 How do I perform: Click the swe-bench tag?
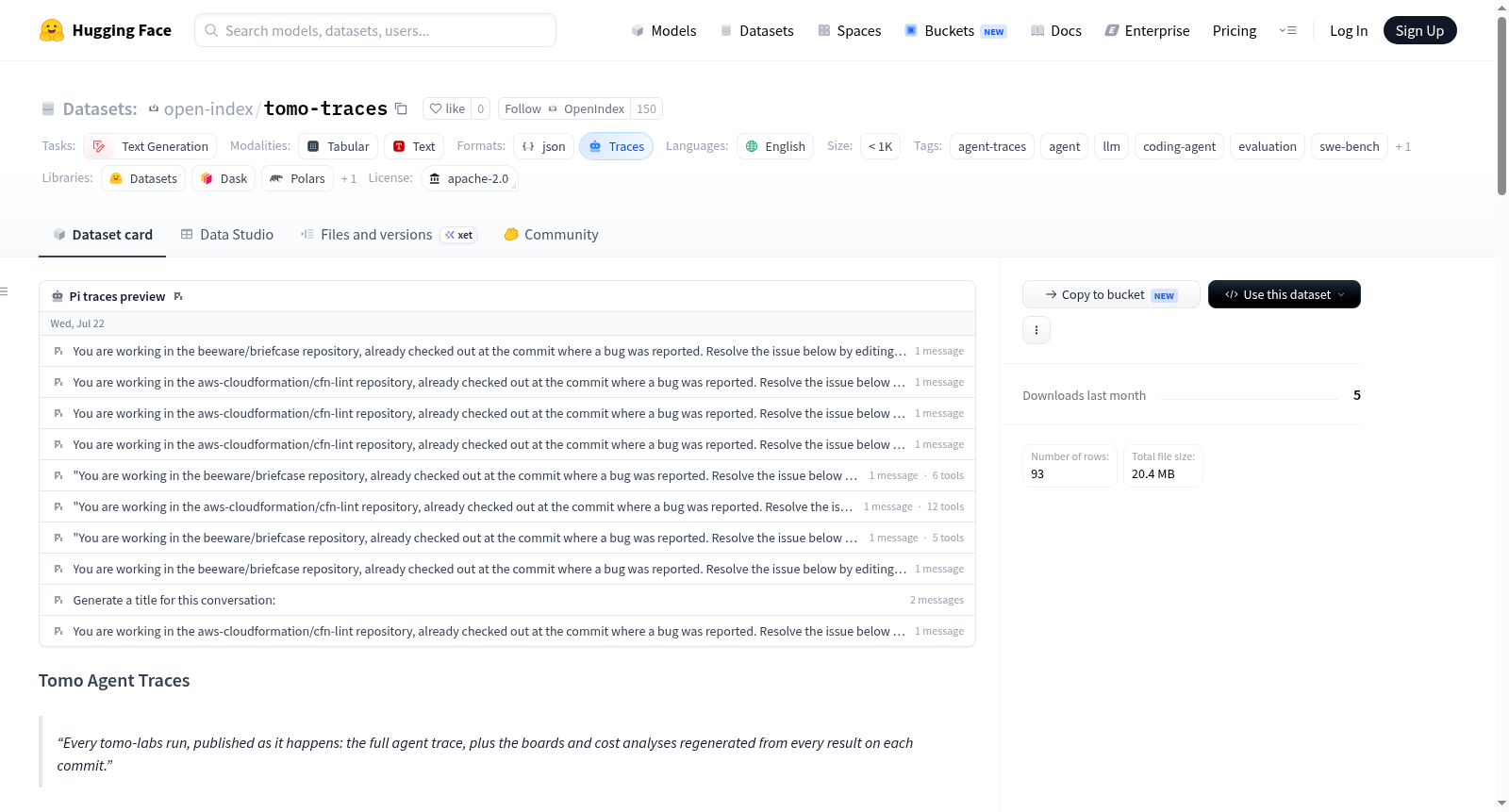[x=1350, y=146]
